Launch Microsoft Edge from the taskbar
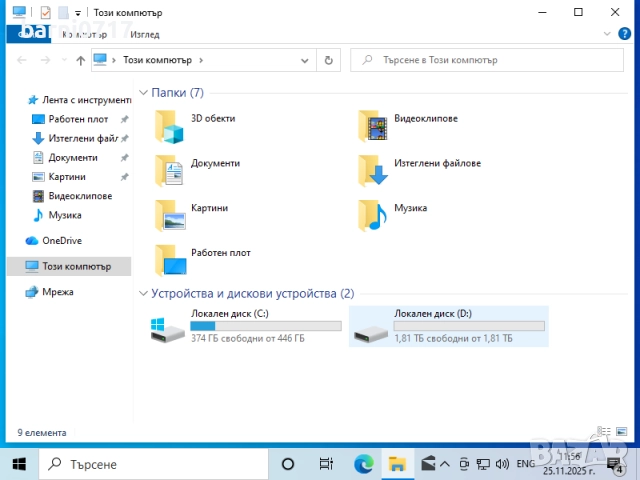 point(364,464)
